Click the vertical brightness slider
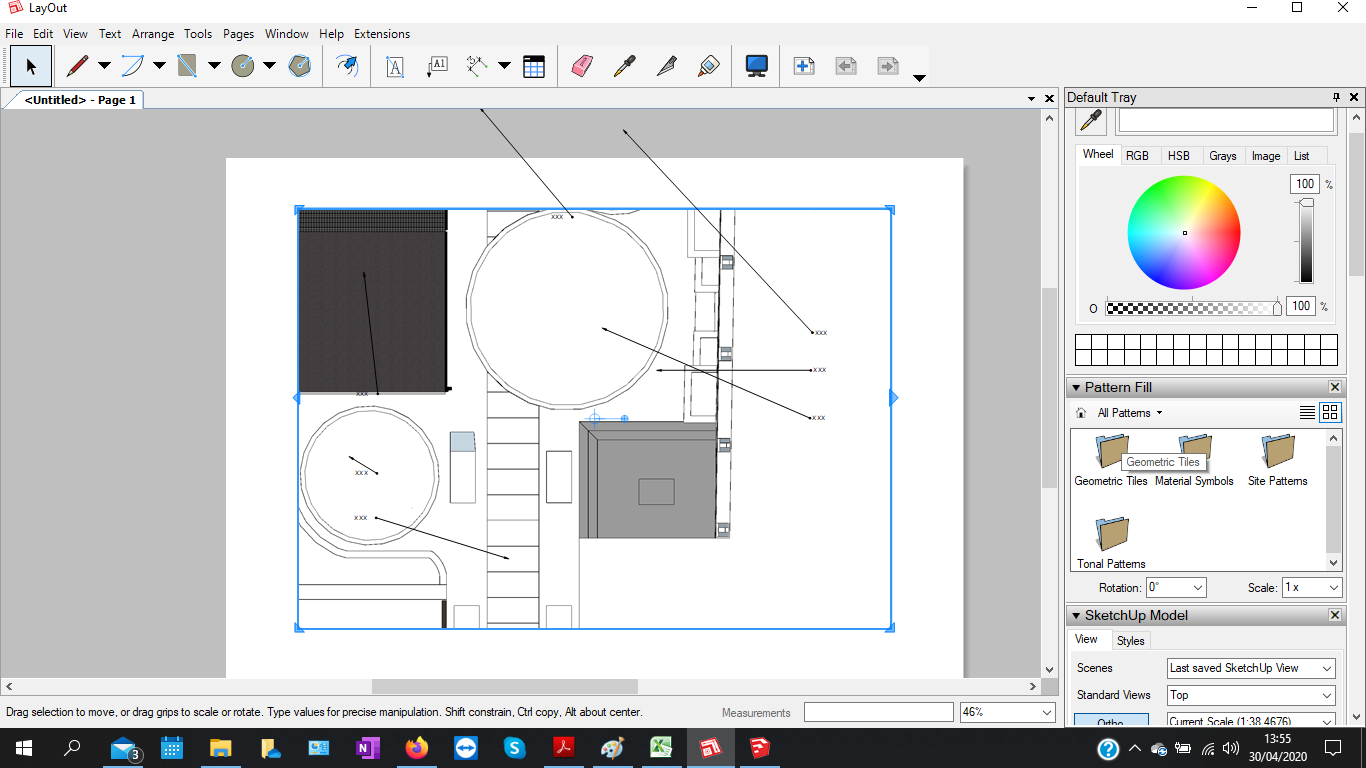 [x=1306, y=241]
